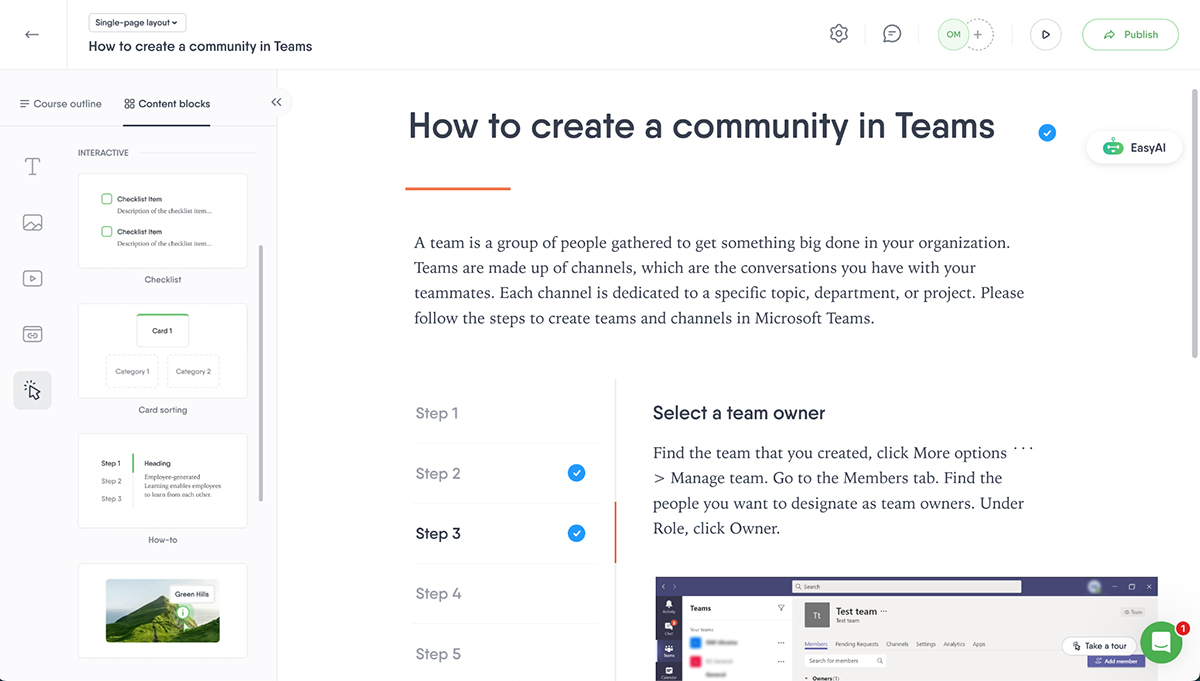Select the Interactive blocks pointer icon

point(32,390)
